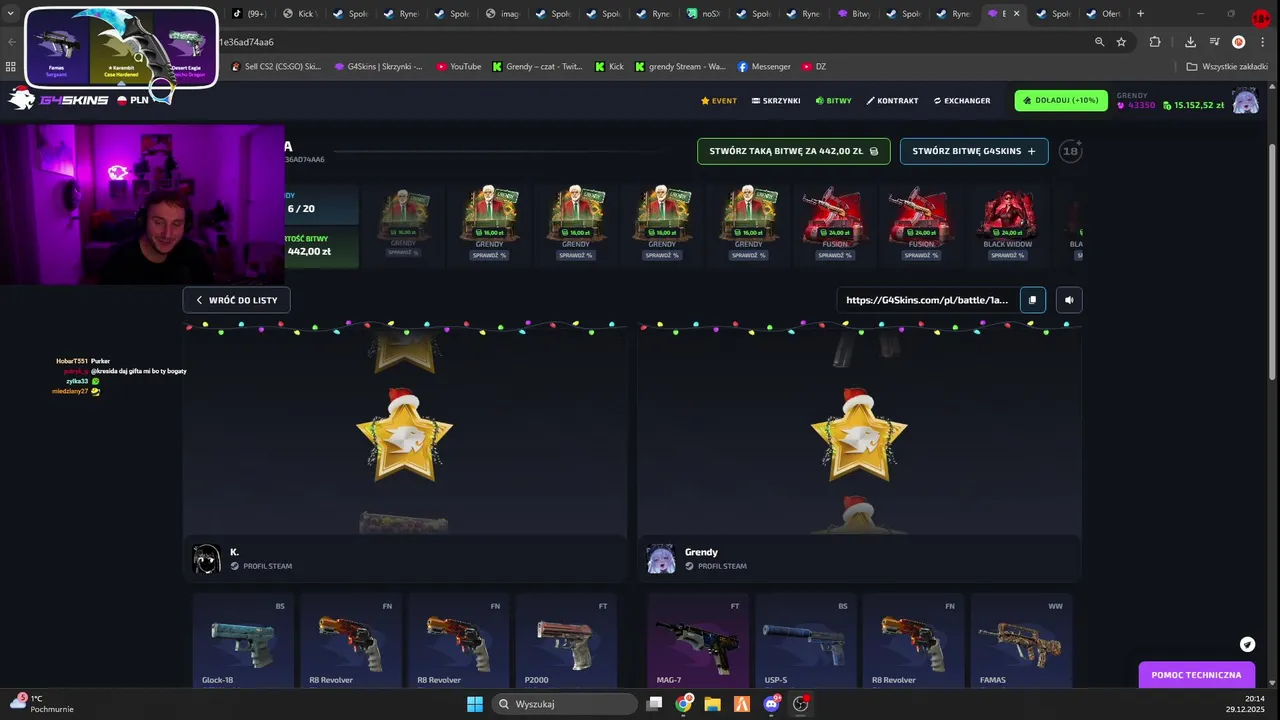Click the 18+ age badge icon

[1070, 151]
